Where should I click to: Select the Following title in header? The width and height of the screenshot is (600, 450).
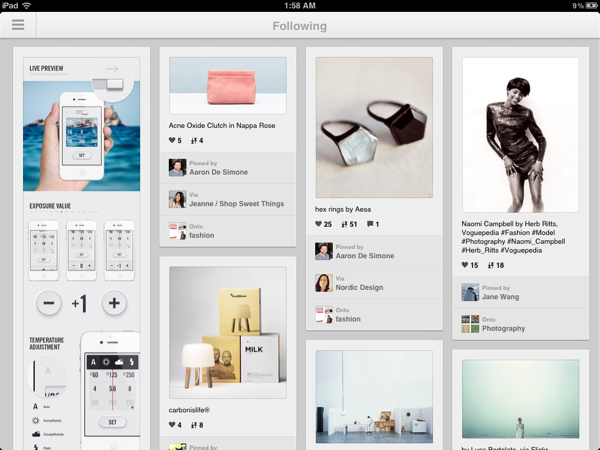299,26
